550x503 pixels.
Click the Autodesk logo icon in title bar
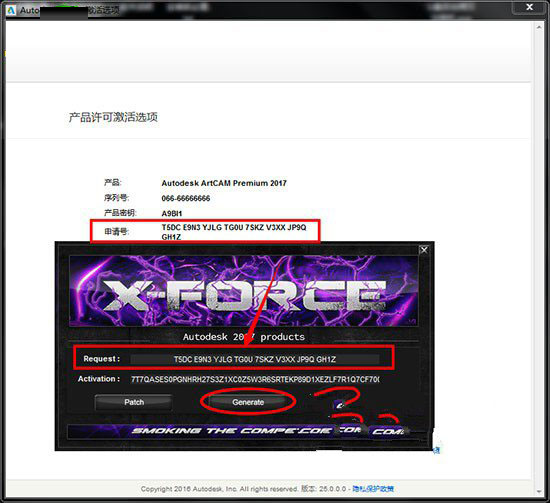(x=12, y=10)
